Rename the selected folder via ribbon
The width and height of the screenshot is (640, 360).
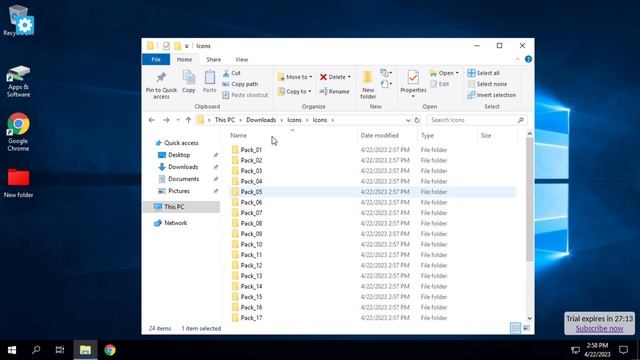[x=334, y=91]
